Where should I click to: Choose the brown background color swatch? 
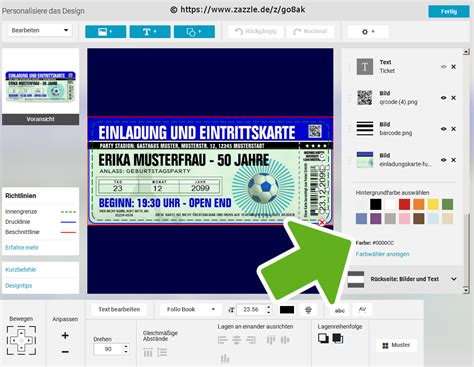(419, 219)
